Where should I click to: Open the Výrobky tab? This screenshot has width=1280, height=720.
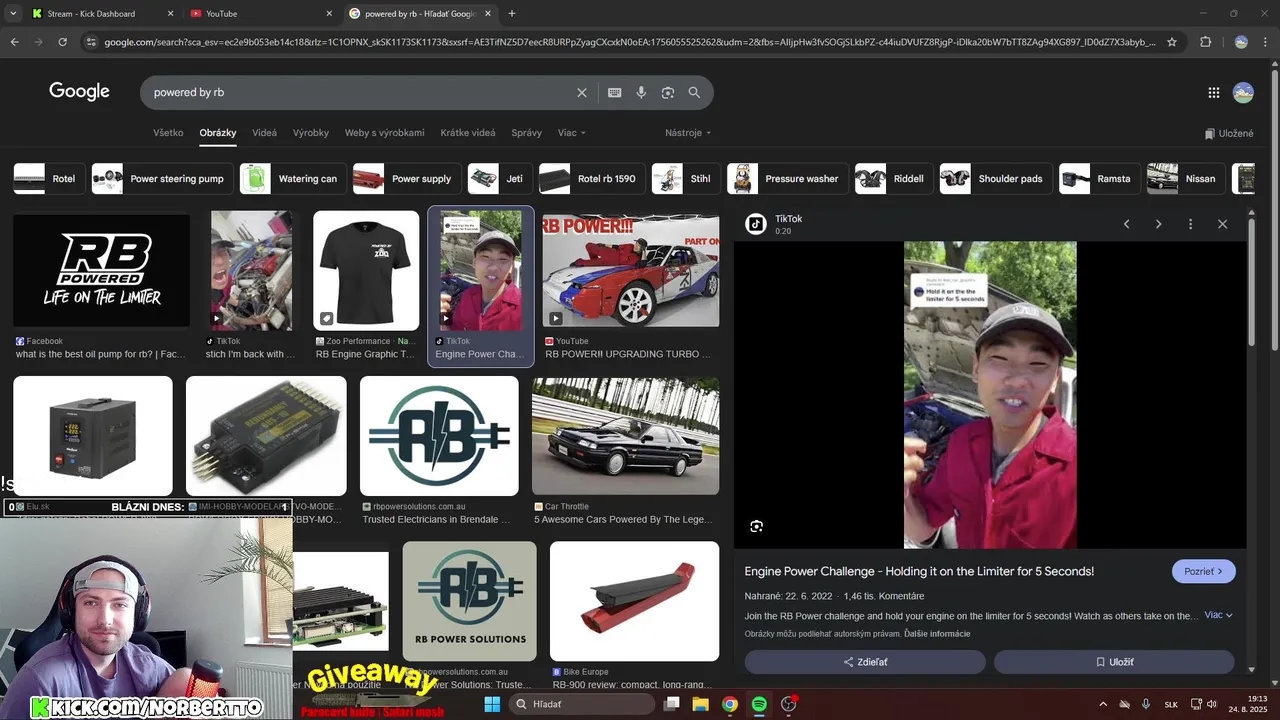point(311,132)
